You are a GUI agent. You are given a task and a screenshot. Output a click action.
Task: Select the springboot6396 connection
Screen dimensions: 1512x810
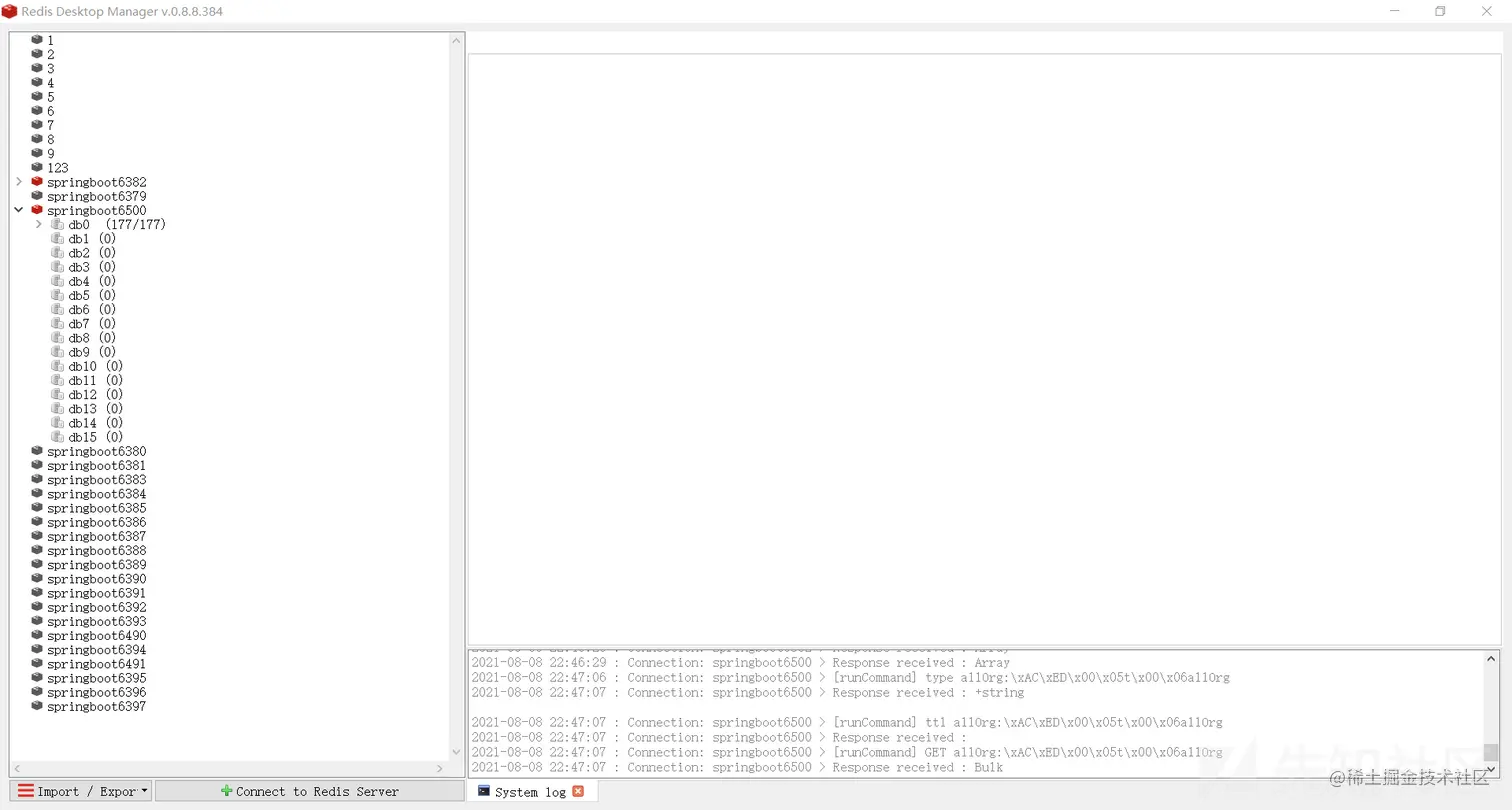click(x=96, y=692)
